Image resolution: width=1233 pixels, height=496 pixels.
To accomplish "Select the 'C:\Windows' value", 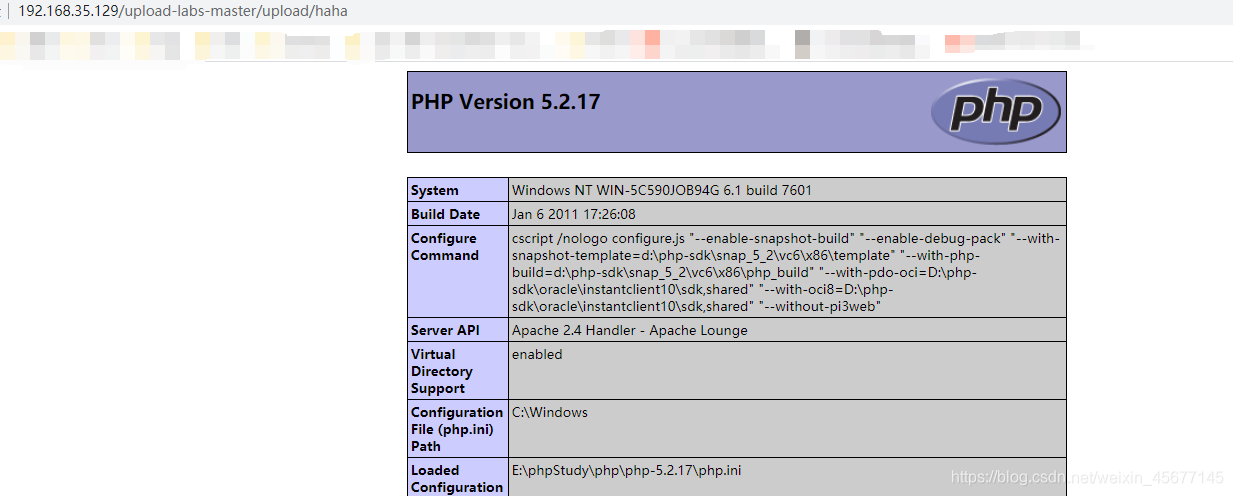I will [550, 412].
